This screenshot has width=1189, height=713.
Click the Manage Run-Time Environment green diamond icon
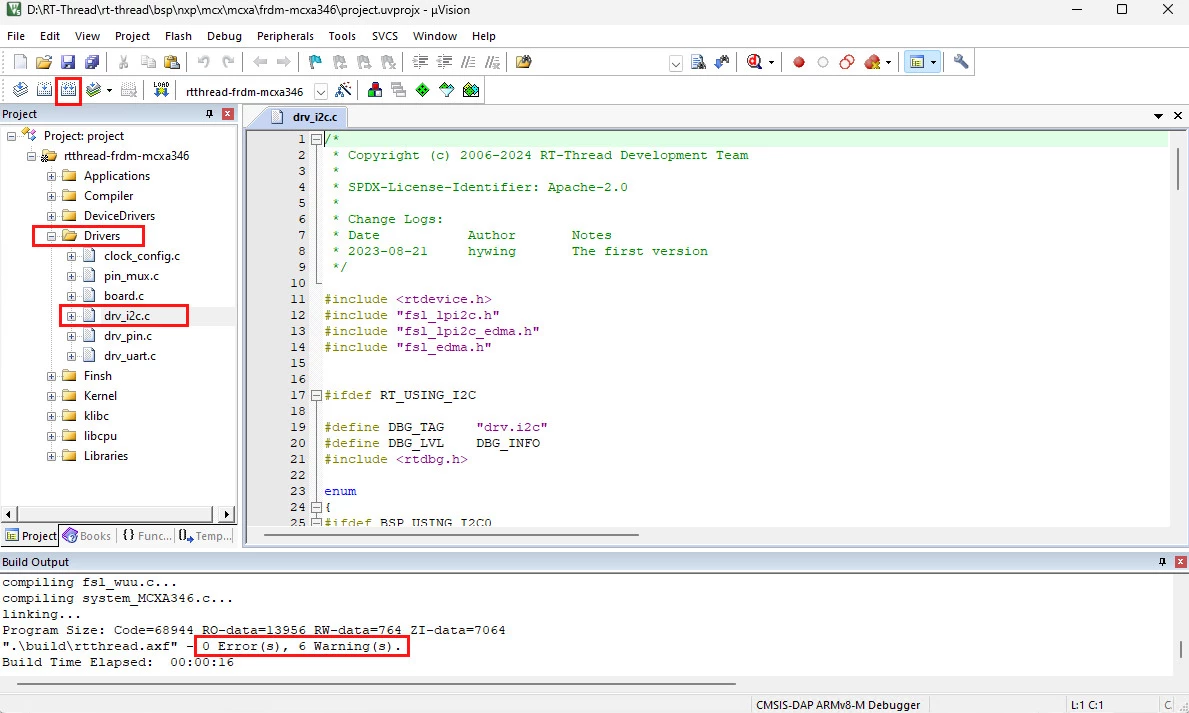point(423,90)
